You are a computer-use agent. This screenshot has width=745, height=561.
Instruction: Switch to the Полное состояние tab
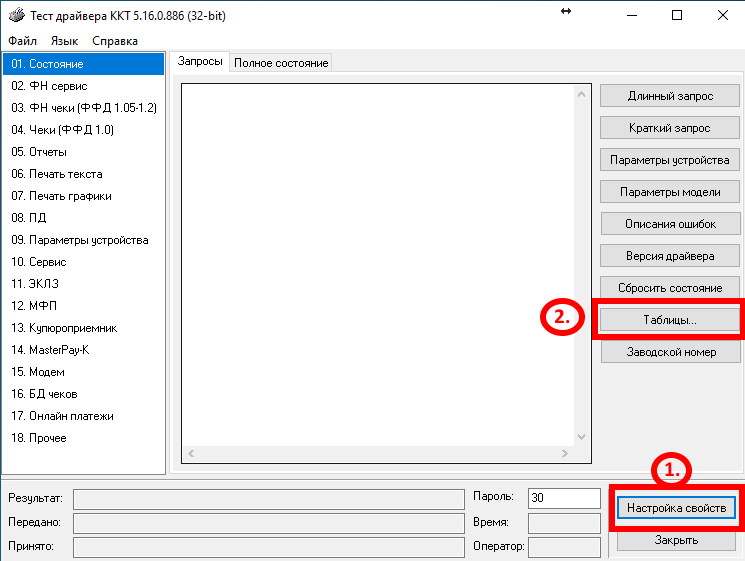pos(281,63)
